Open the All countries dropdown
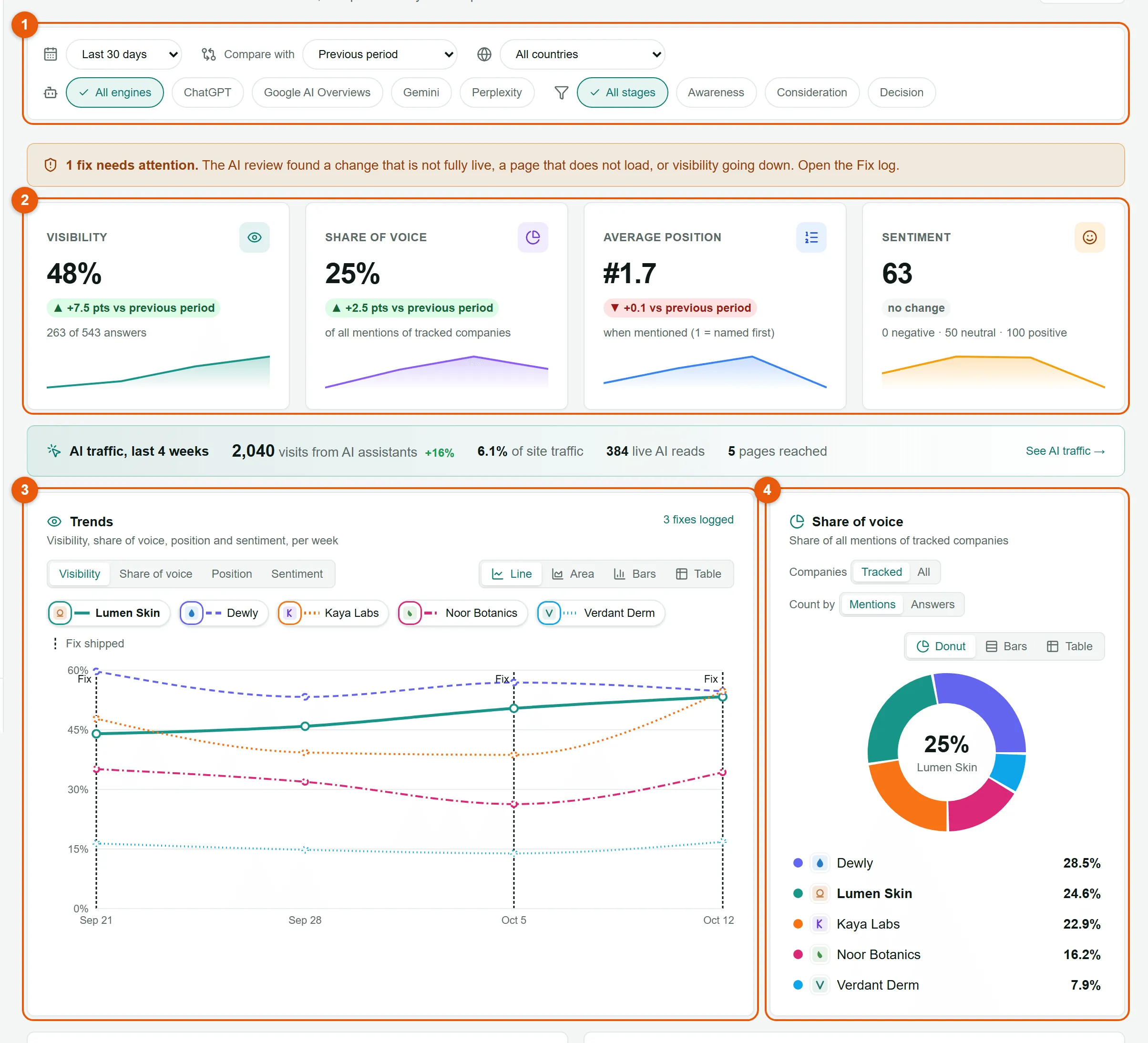 pos(582,54)
